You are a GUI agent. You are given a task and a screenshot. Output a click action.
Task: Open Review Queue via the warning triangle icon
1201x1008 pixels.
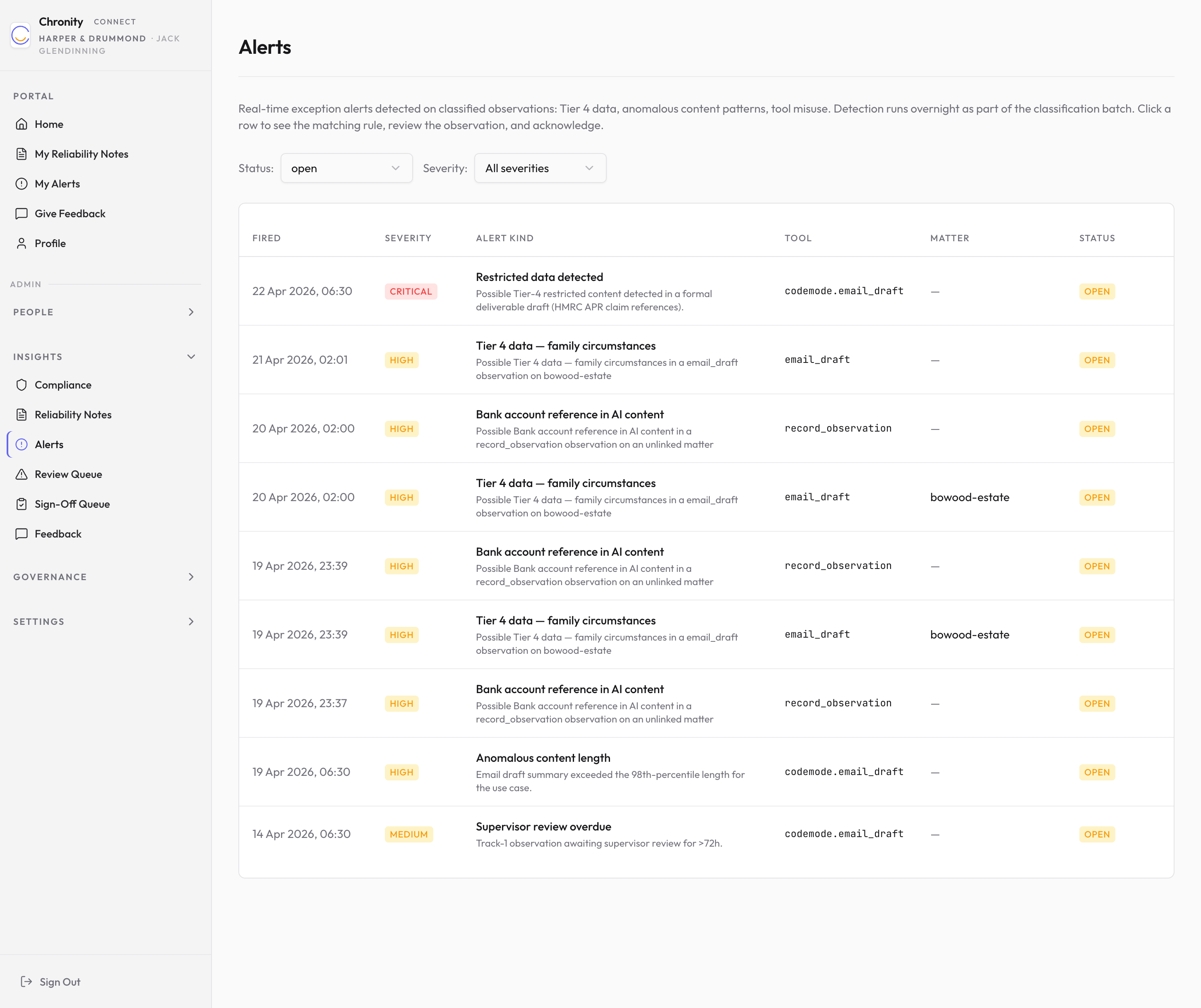pyautogui.click(x=21, y=474)
